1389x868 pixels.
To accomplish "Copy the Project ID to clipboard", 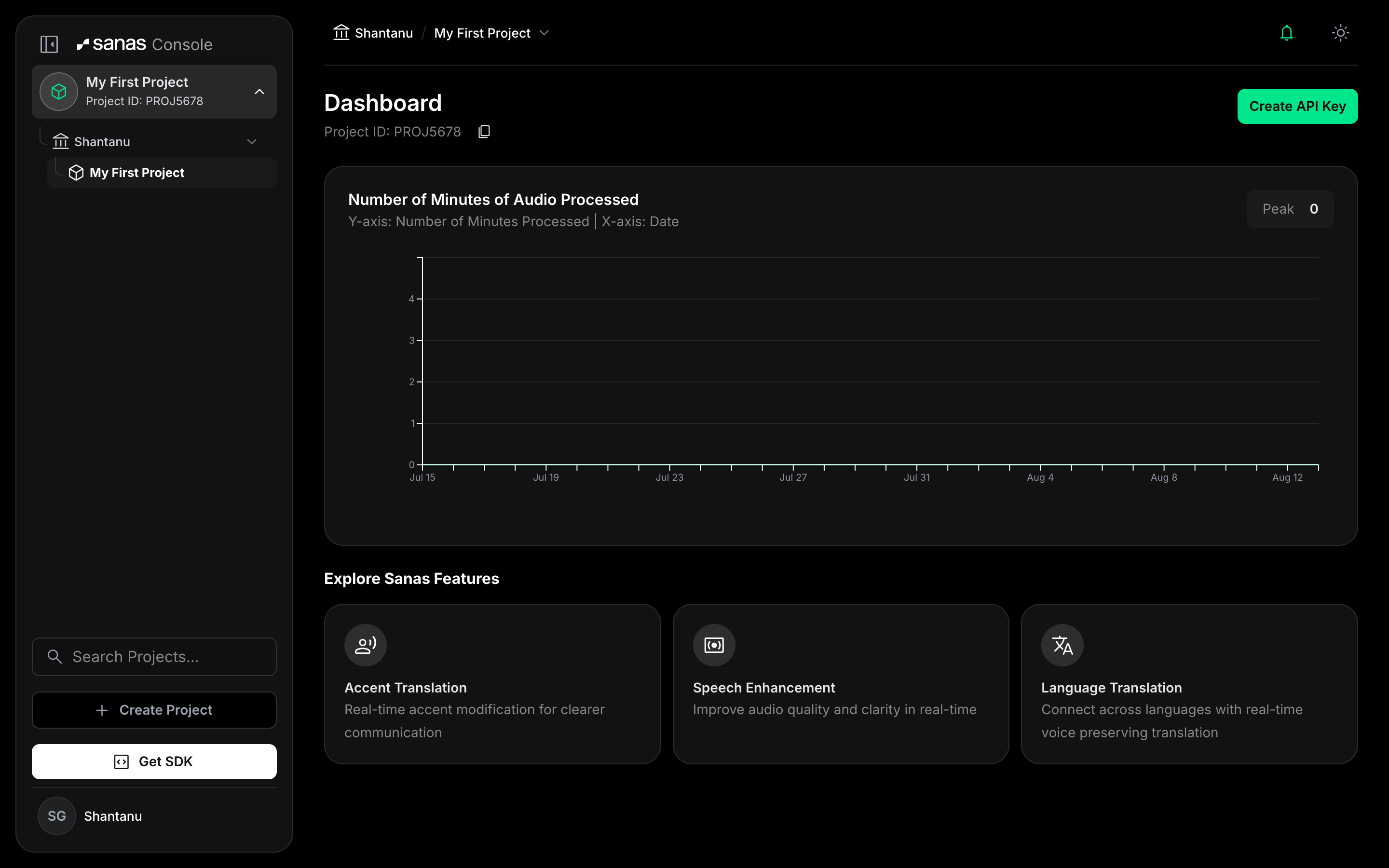I will 484,132.
